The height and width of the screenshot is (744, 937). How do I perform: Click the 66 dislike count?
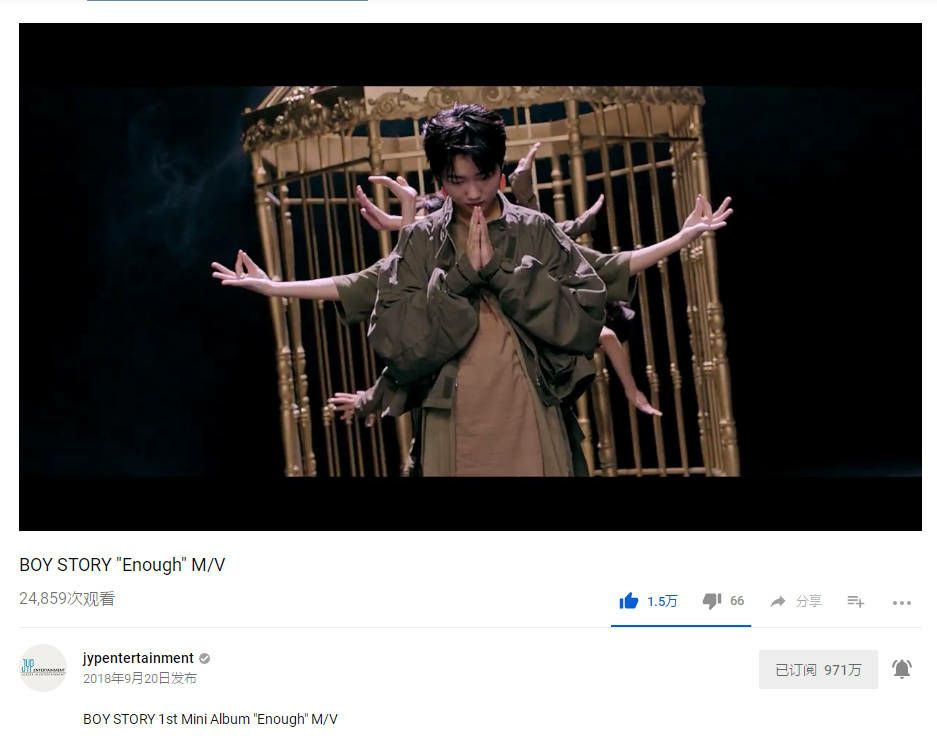(x=737, y=601)
